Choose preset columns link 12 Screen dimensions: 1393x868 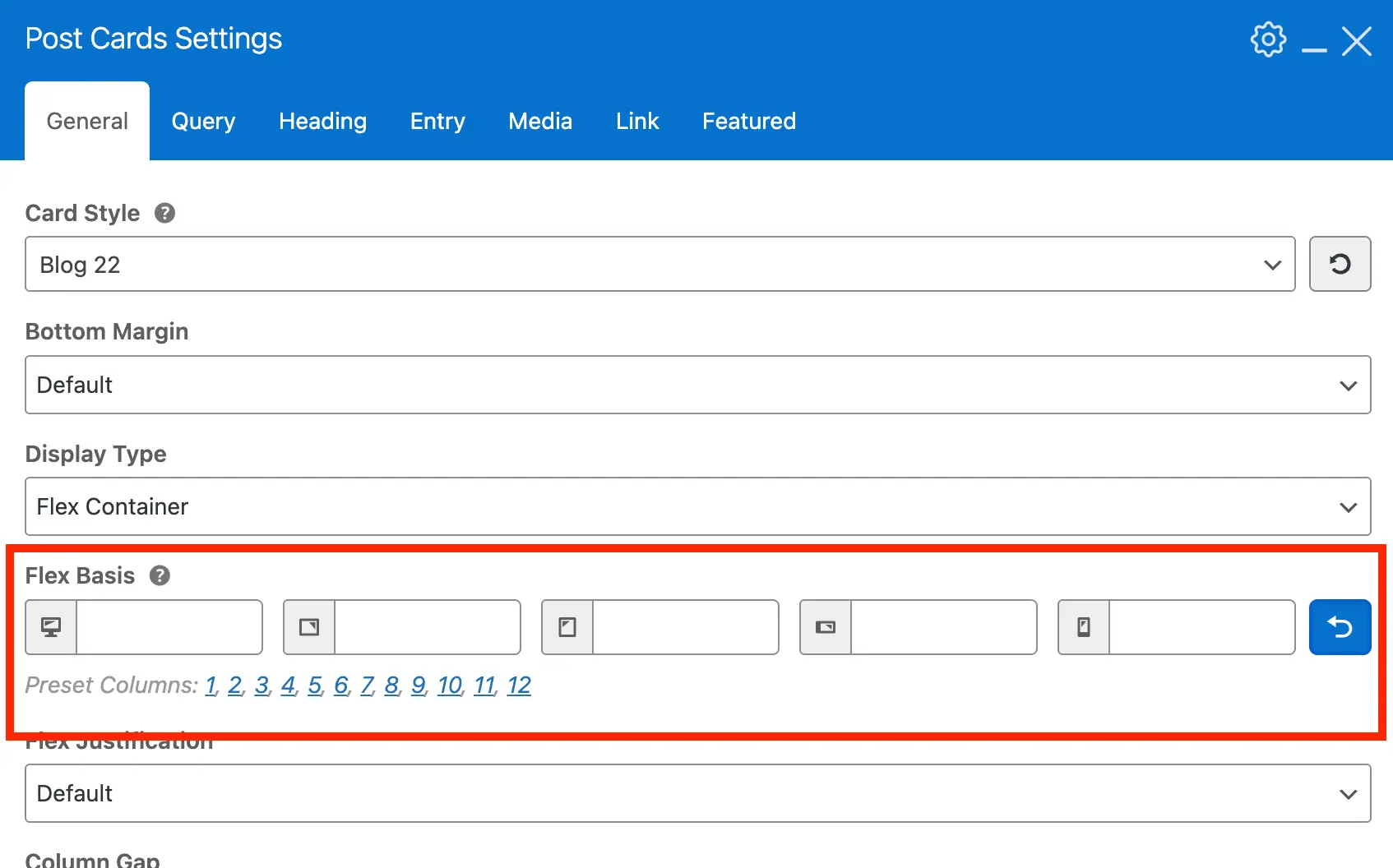coord(519,685)
